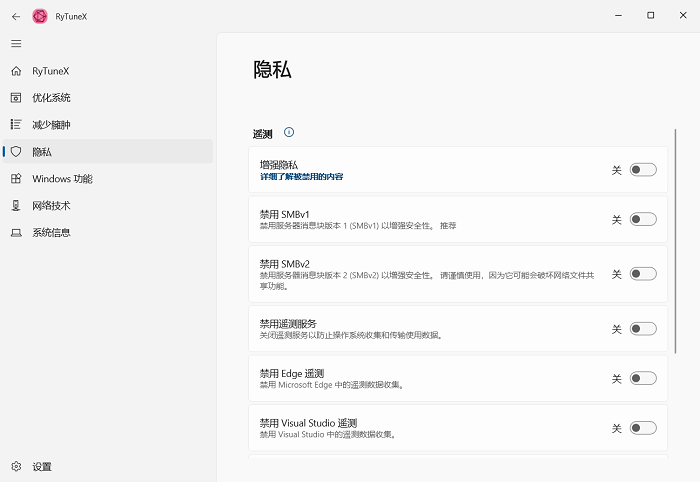Click the info icon next to 遥测
This screenshot has height=482, width=700.
[289, 132]
